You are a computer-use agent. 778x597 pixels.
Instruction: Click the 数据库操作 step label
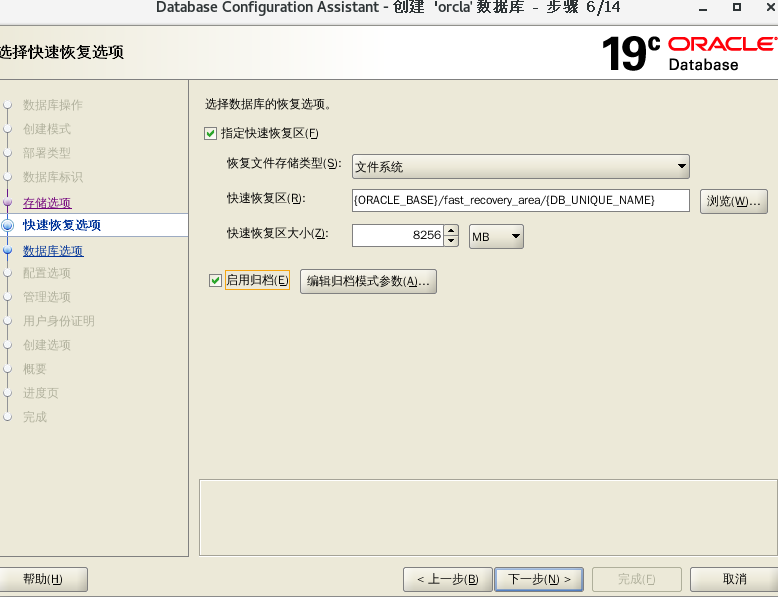53,105
